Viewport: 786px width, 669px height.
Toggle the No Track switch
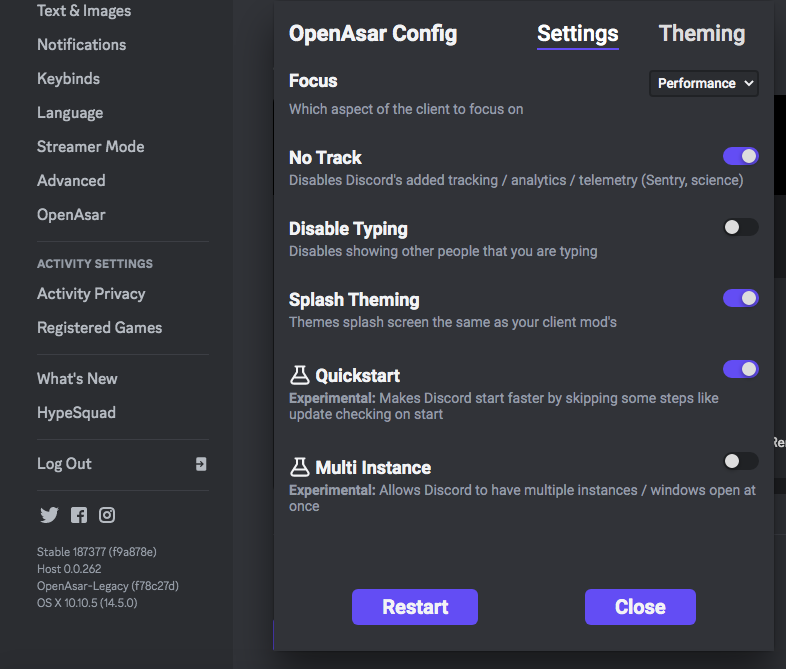click(740, 156)
